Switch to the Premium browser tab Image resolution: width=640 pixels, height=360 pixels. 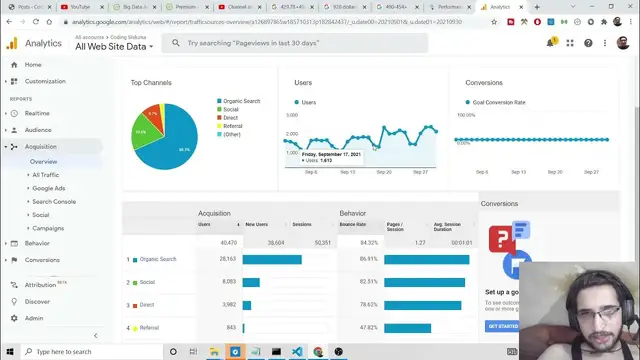tap(187, 7)
